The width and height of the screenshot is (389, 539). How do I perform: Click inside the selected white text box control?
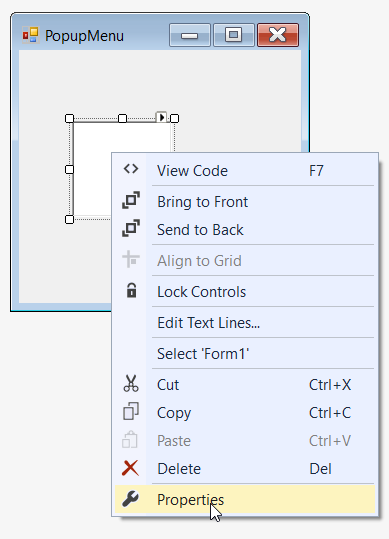[x=93, y=168]
